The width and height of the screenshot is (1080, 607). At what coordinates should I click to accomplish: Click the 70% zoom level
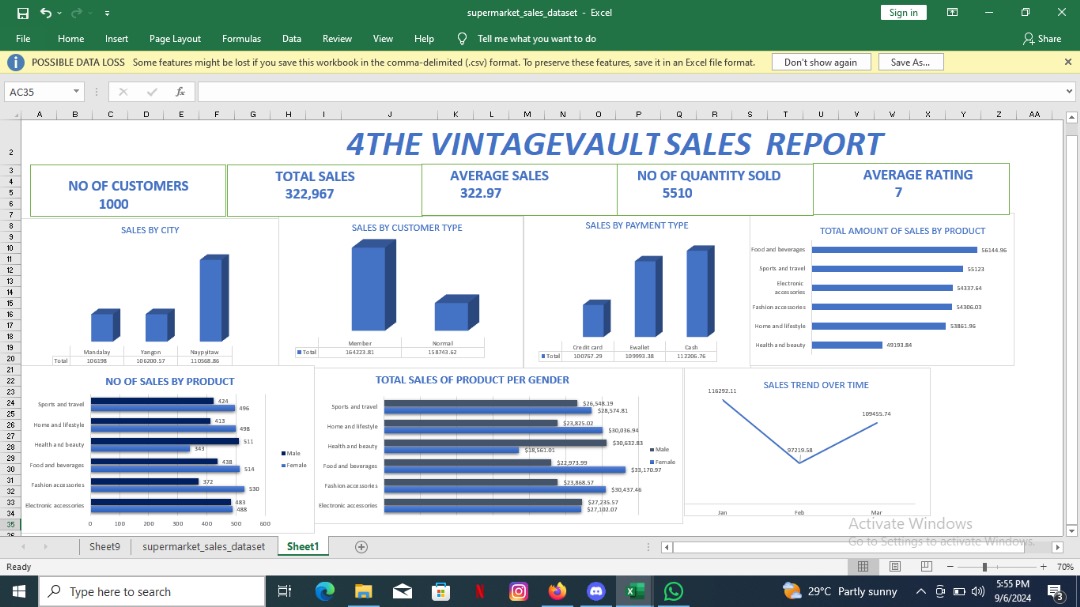(x=1066, y=567)
